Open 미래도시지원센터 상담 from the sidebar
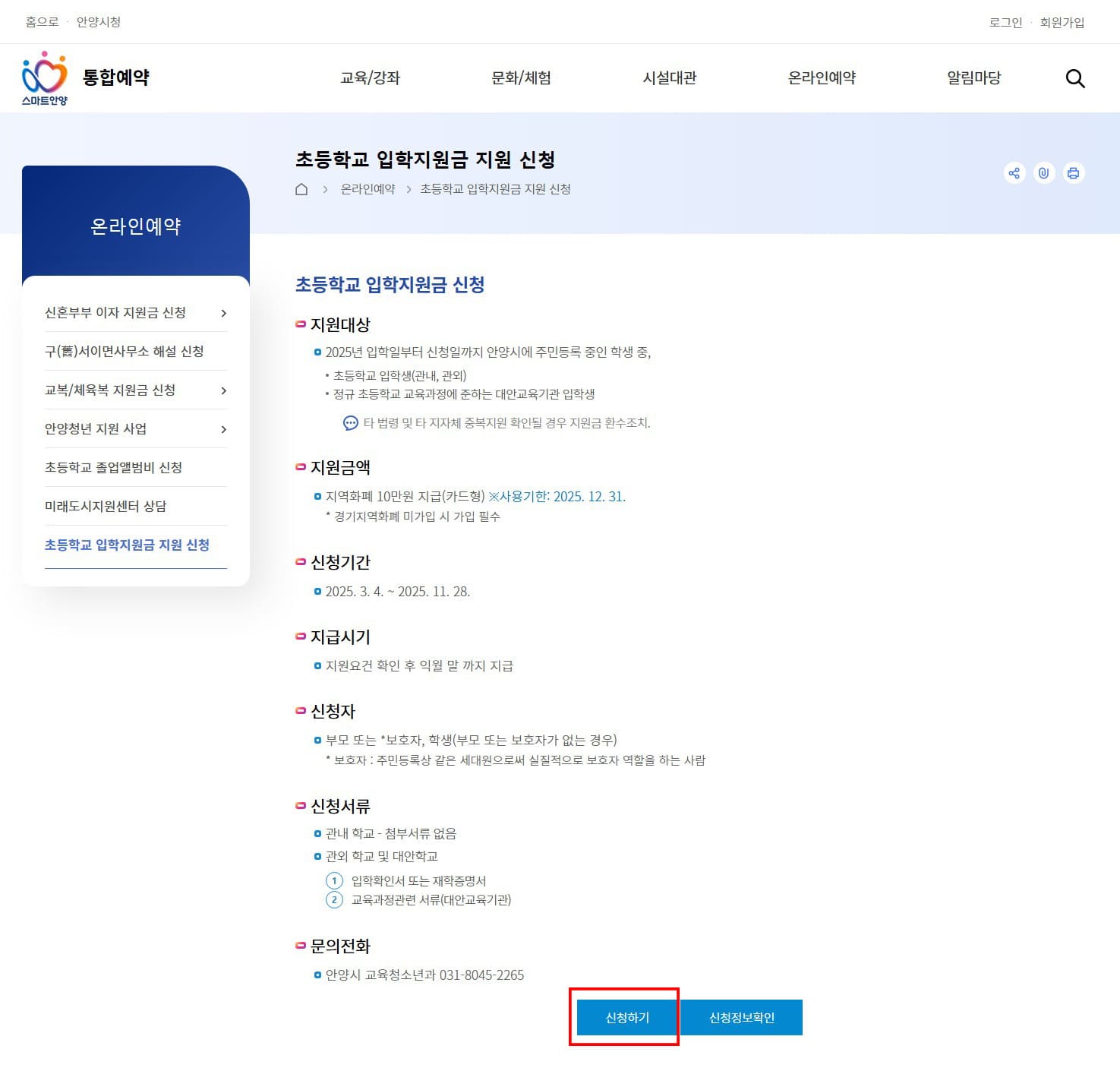The width and height of the screenshot is (1120, 1090). pos(106,506)
